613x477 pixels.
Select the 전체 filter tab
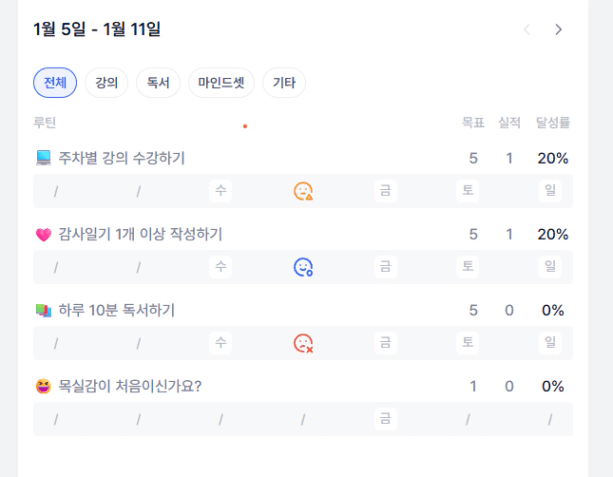pos(55,83)
